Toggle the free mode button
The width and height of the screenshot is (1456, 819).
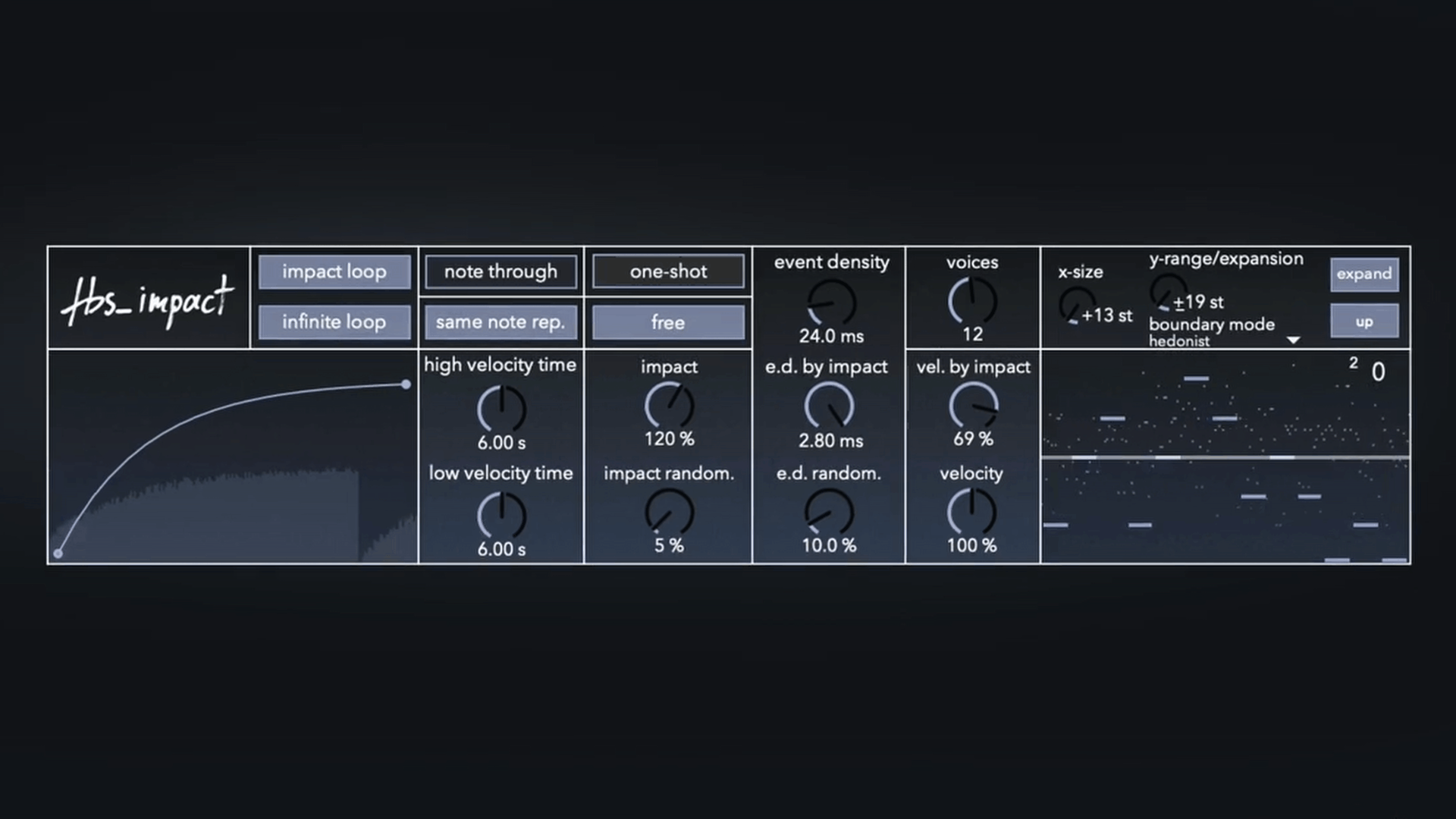[x=668, y=322]
